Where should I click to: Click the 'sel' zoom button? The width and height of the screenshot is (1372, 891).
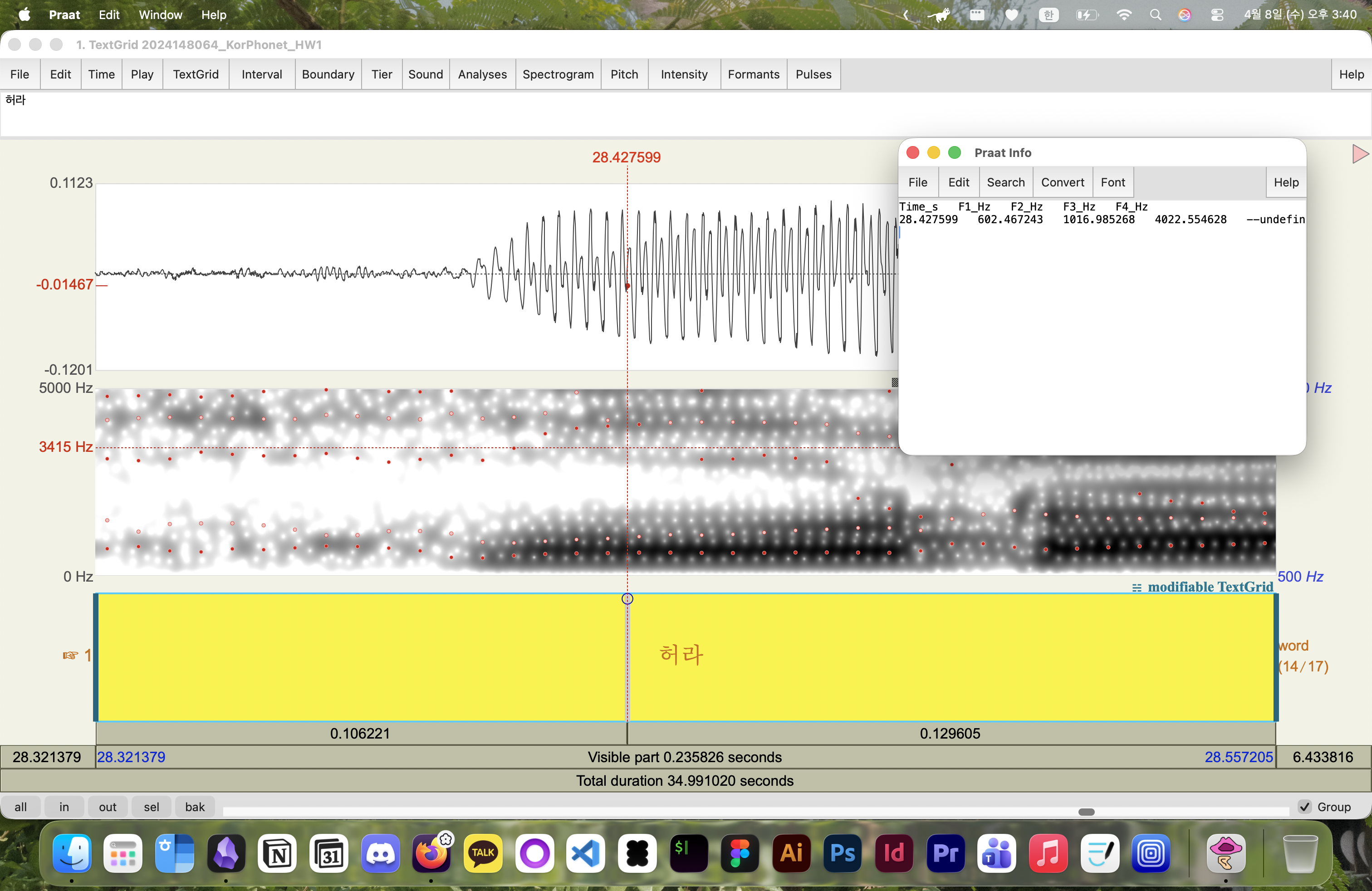coord(152,807)
